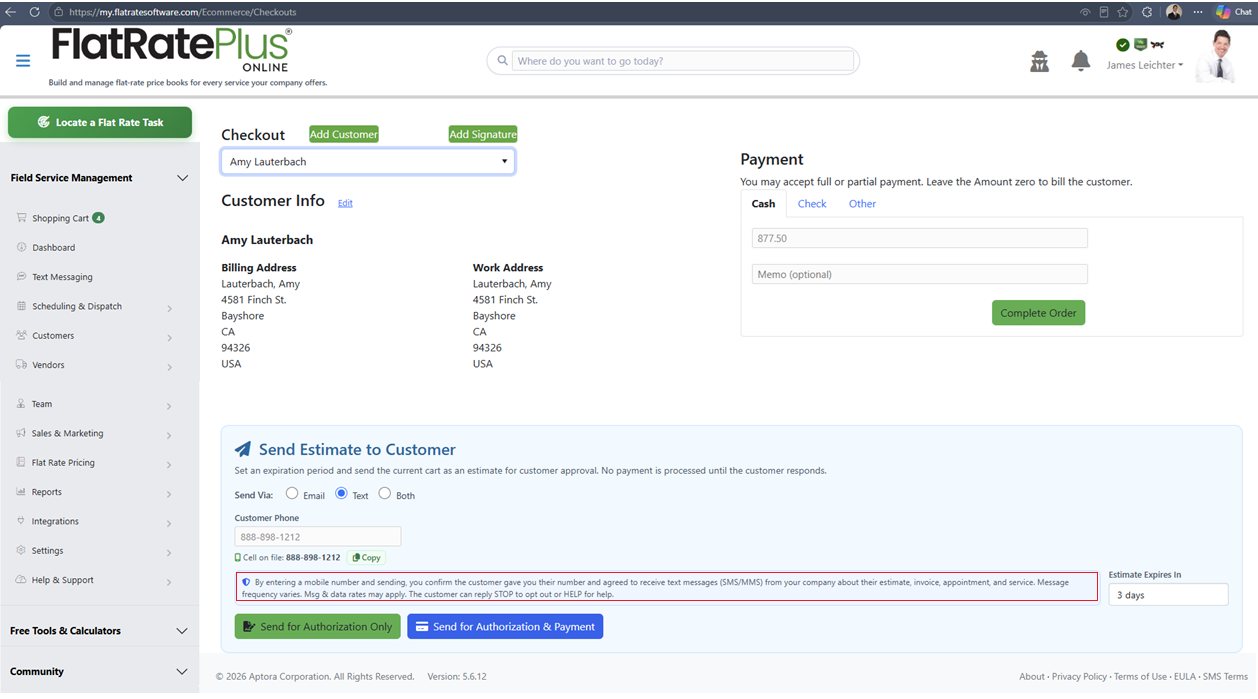1258x699 pixels.
Task: Click the black belt badge icon
Action: click(x=1158, y=45)
